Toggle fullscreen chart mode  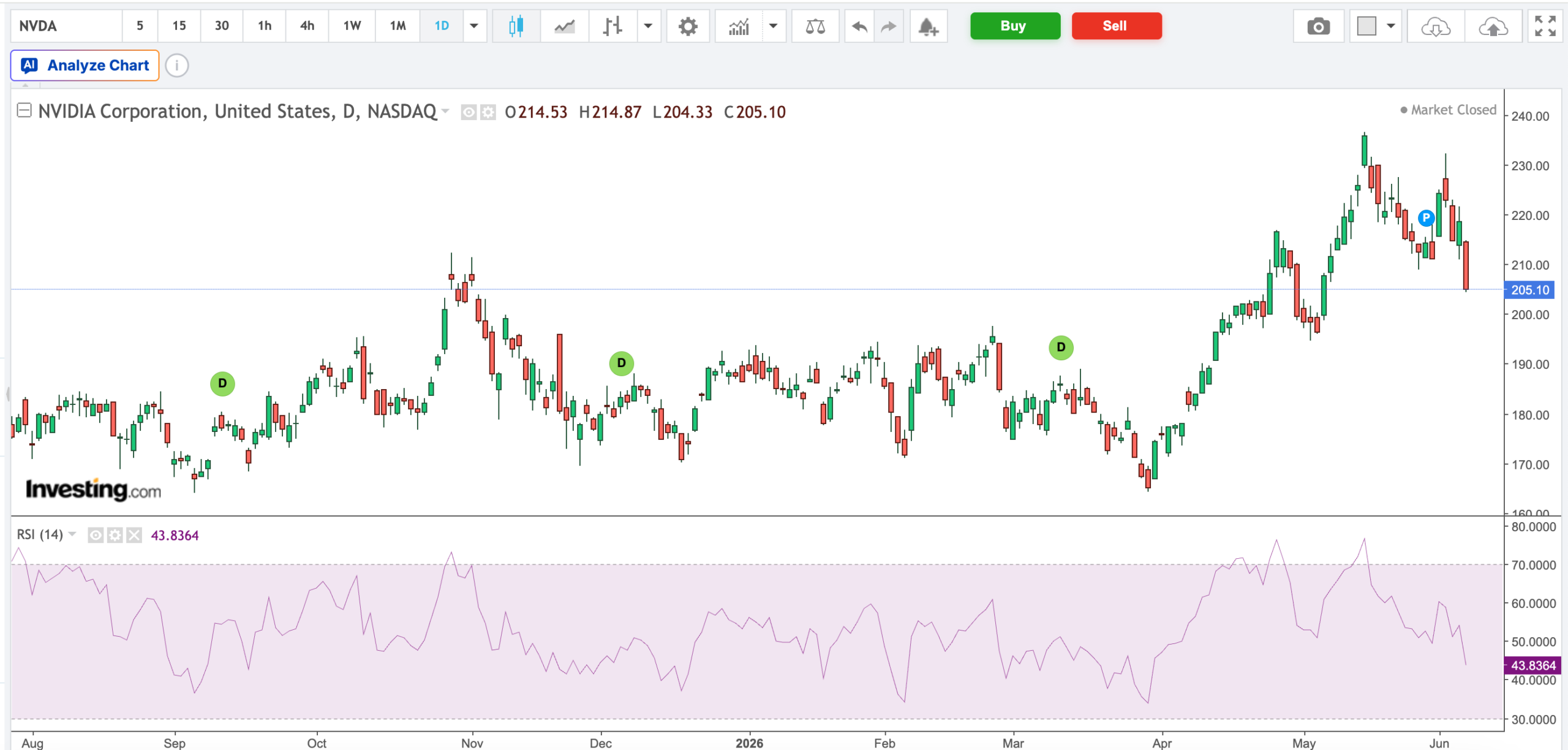(x=1545, y=26)
